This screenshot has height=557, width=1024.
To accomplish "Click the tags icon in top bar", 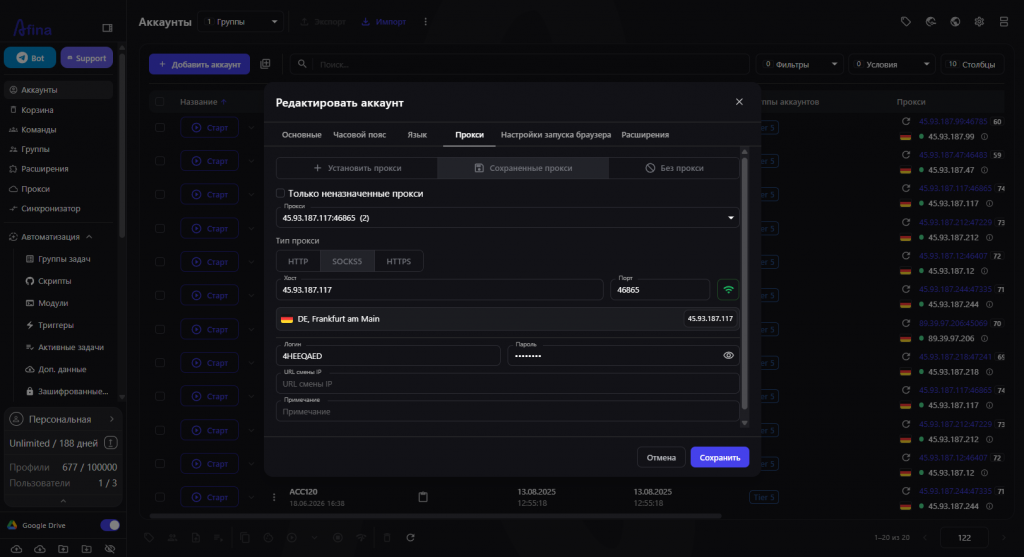I will (x=906, y=22).
